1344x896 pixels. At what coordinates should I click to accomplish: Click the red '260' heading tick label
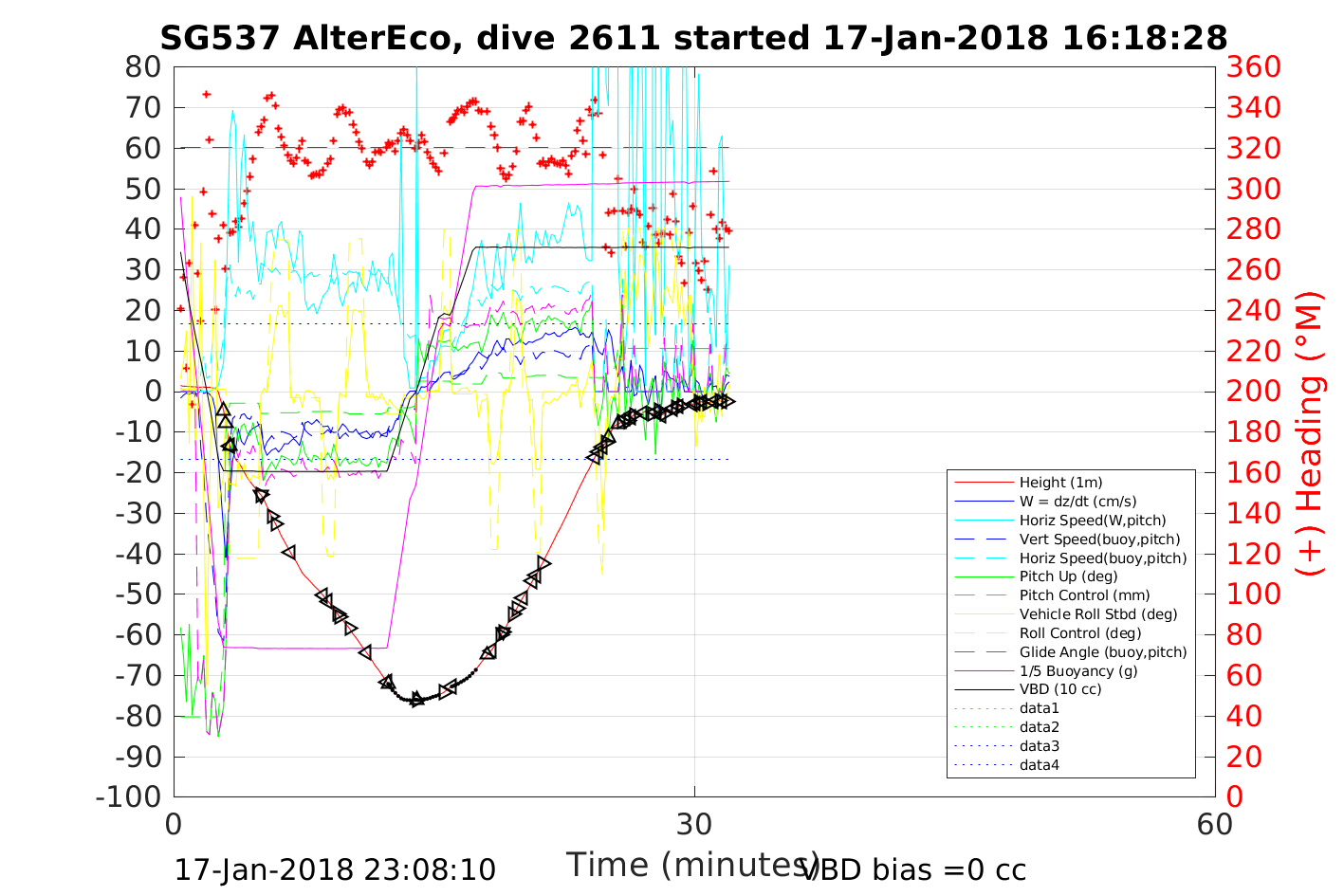coord(1253,269)
